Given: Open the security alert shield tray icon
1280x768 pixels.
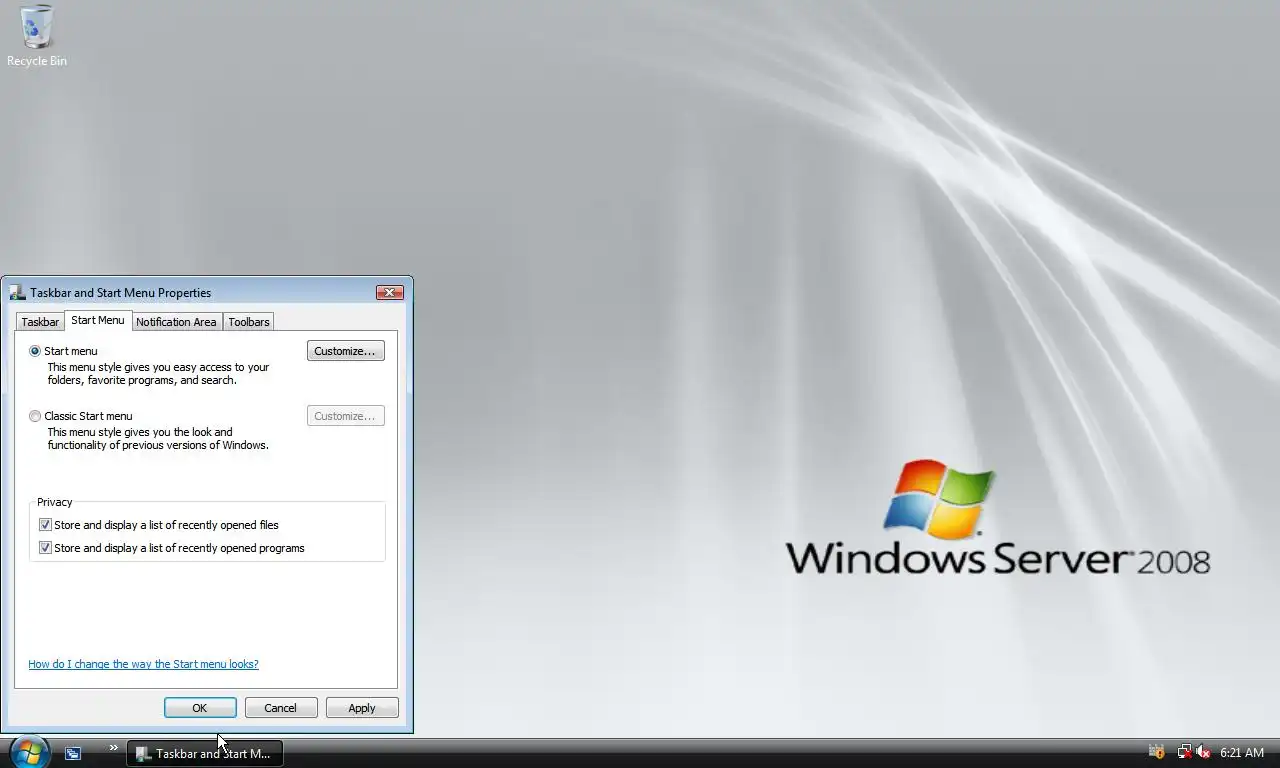Looking at the screenshot, I should pos(1157,752).
